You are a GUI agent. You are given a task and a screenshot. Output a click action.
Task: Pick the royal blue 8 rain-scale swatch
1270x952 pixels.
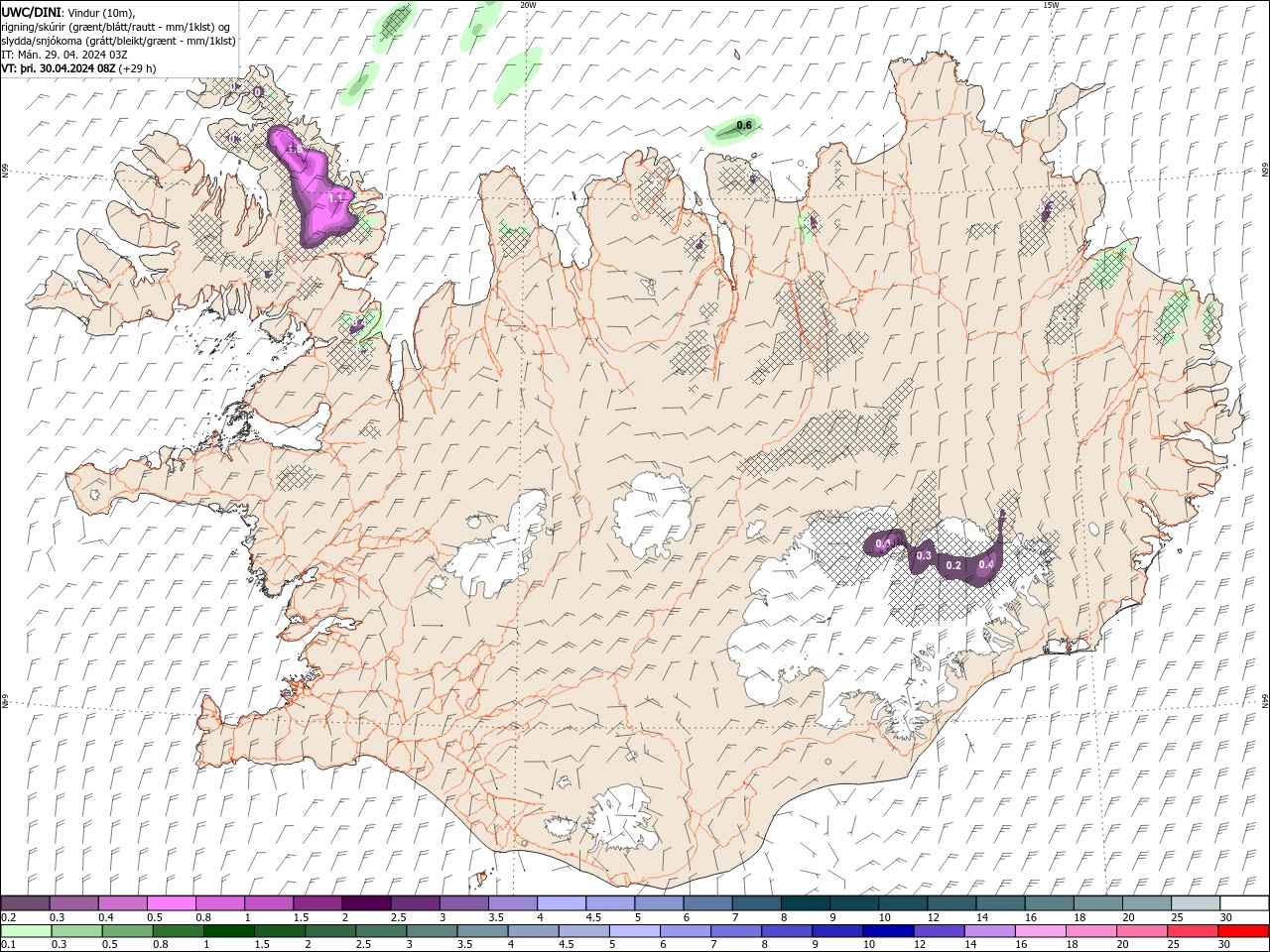click(786, 931)
